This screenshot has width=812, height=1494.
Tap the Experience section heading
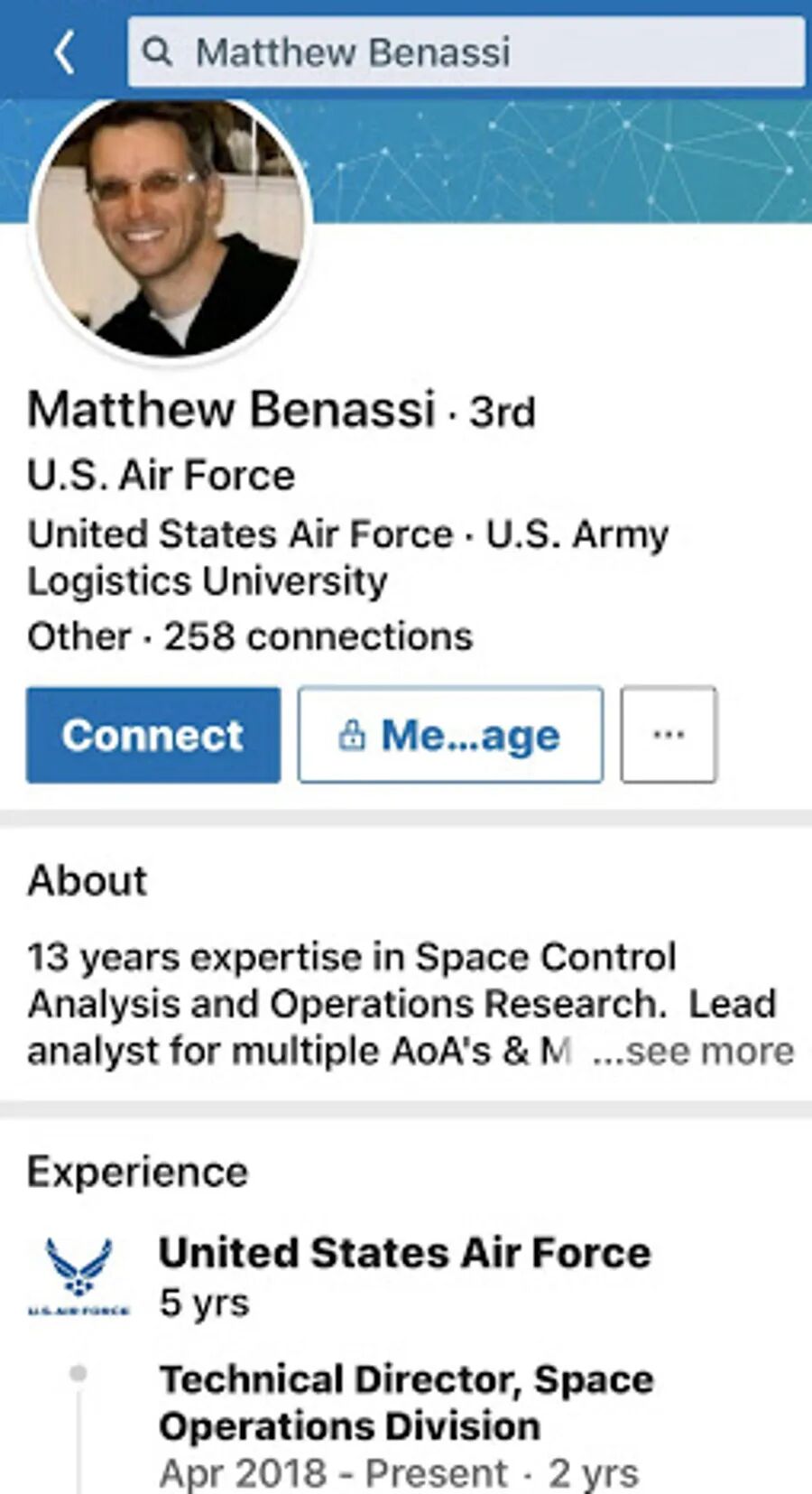(137, 1172)
